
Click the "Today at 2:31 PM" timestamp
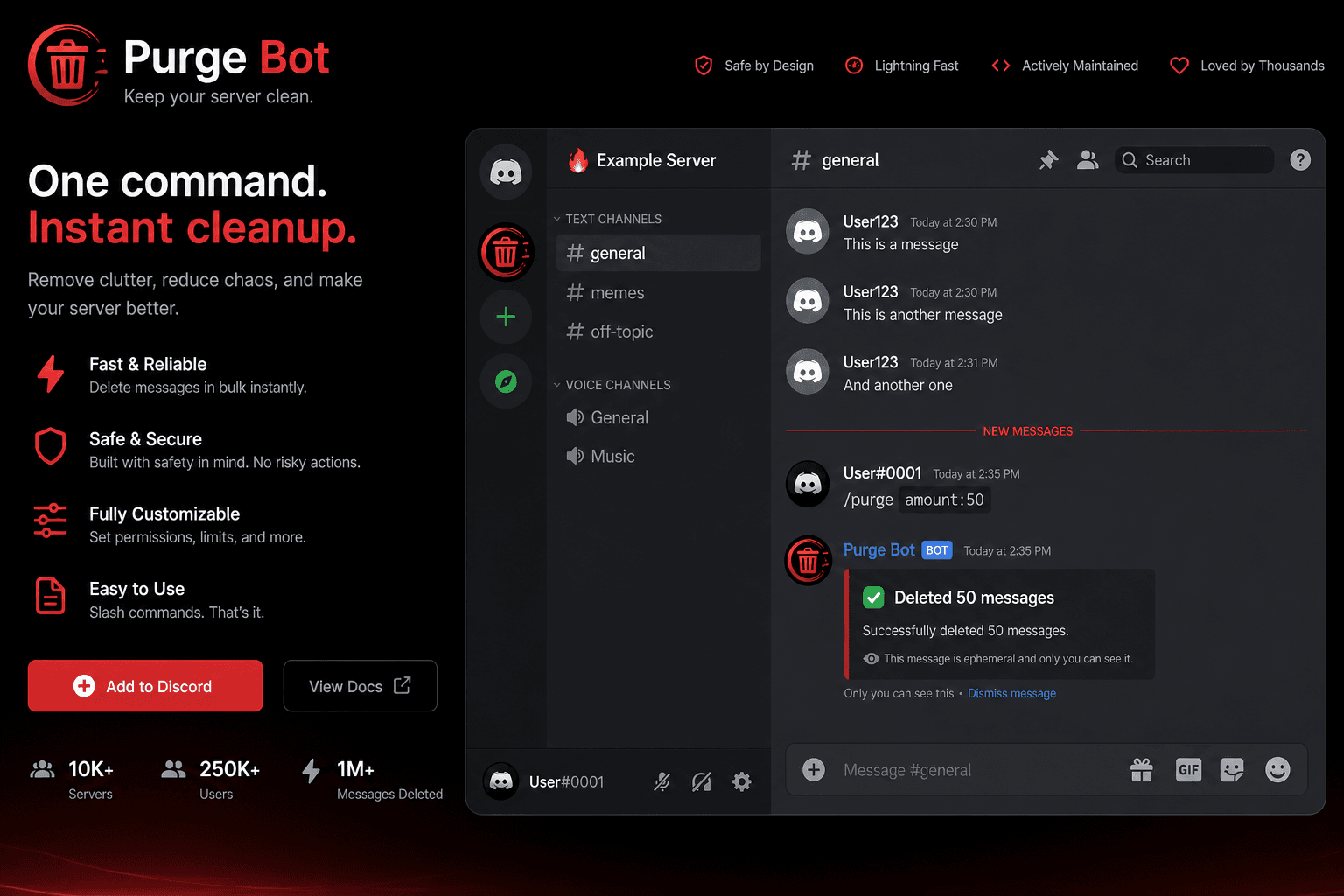pyautogui.click(x=954, y=363)
